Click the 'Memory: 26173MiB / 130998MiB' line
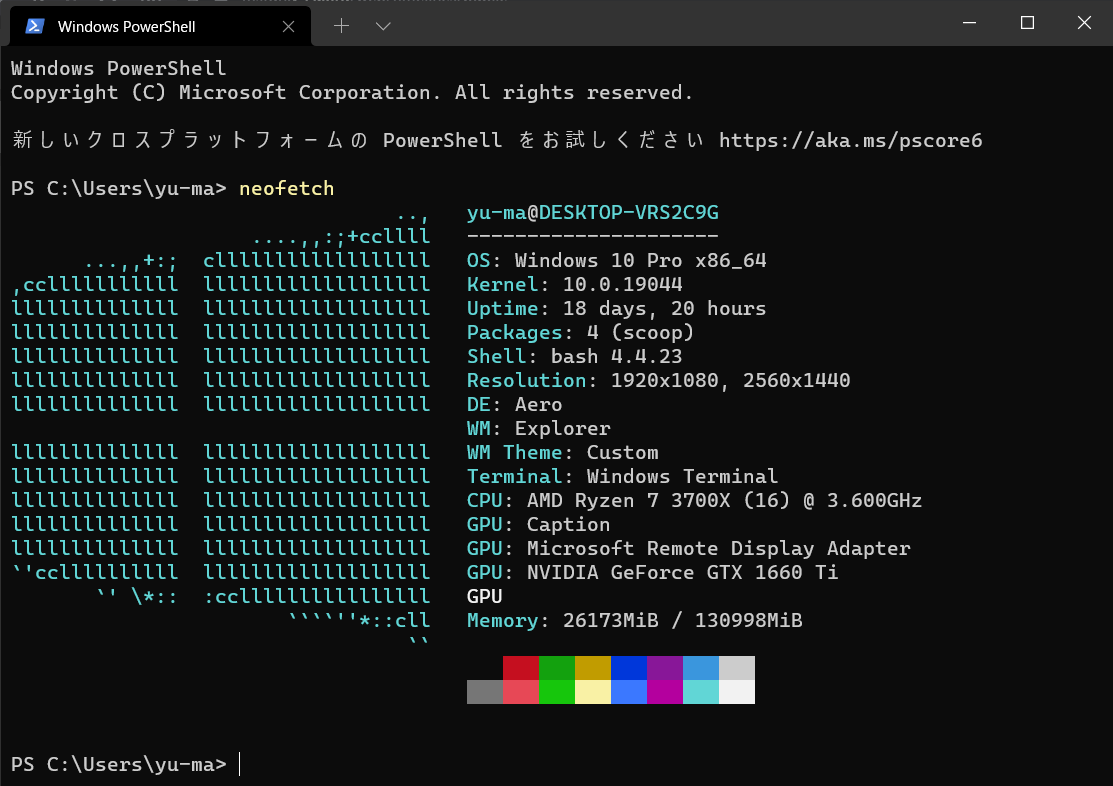Image resolution: width=1113 pixels, height=786 pixels. (635, 621)
